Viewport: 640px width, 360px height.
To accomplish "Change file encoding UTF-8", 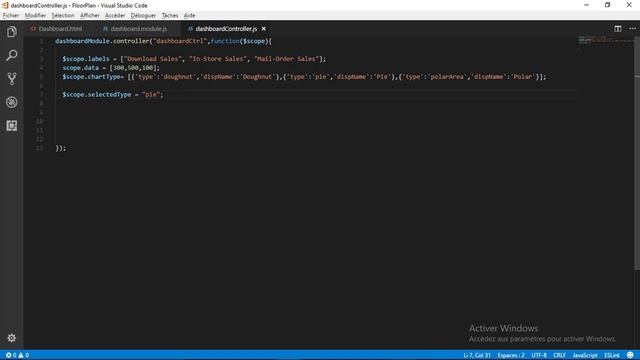I will (x=539, y=355).
